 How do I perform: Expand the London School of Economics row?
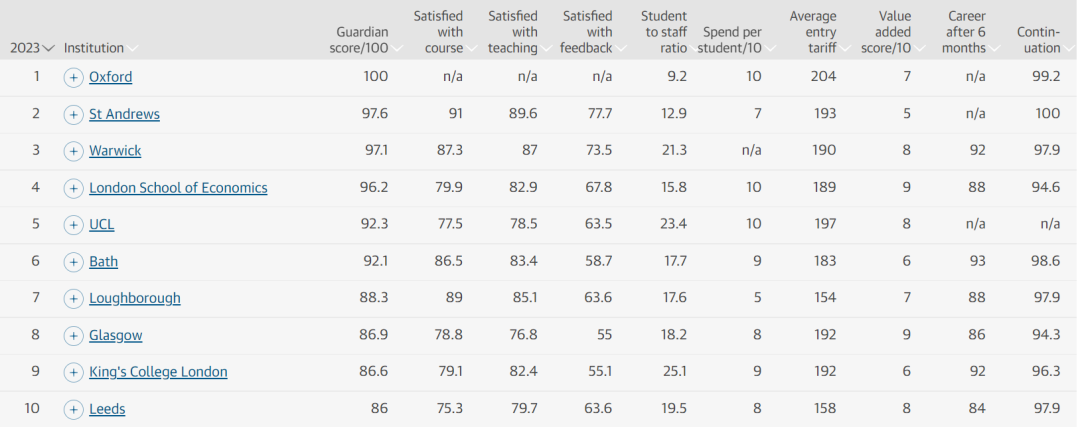pos(73,188)
